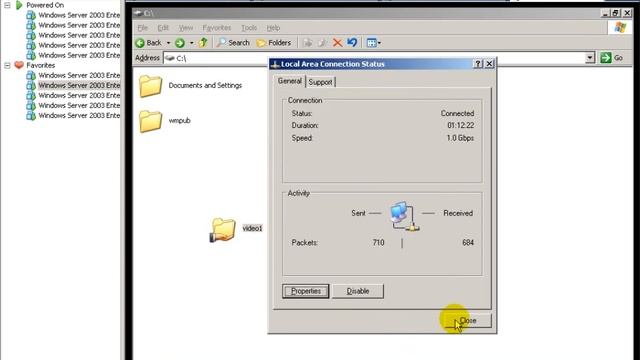Image resolution: width=640 pixels, height=360 pixels.
Task: Select the Documents and Settings folder icon
Action: (150, 86)
